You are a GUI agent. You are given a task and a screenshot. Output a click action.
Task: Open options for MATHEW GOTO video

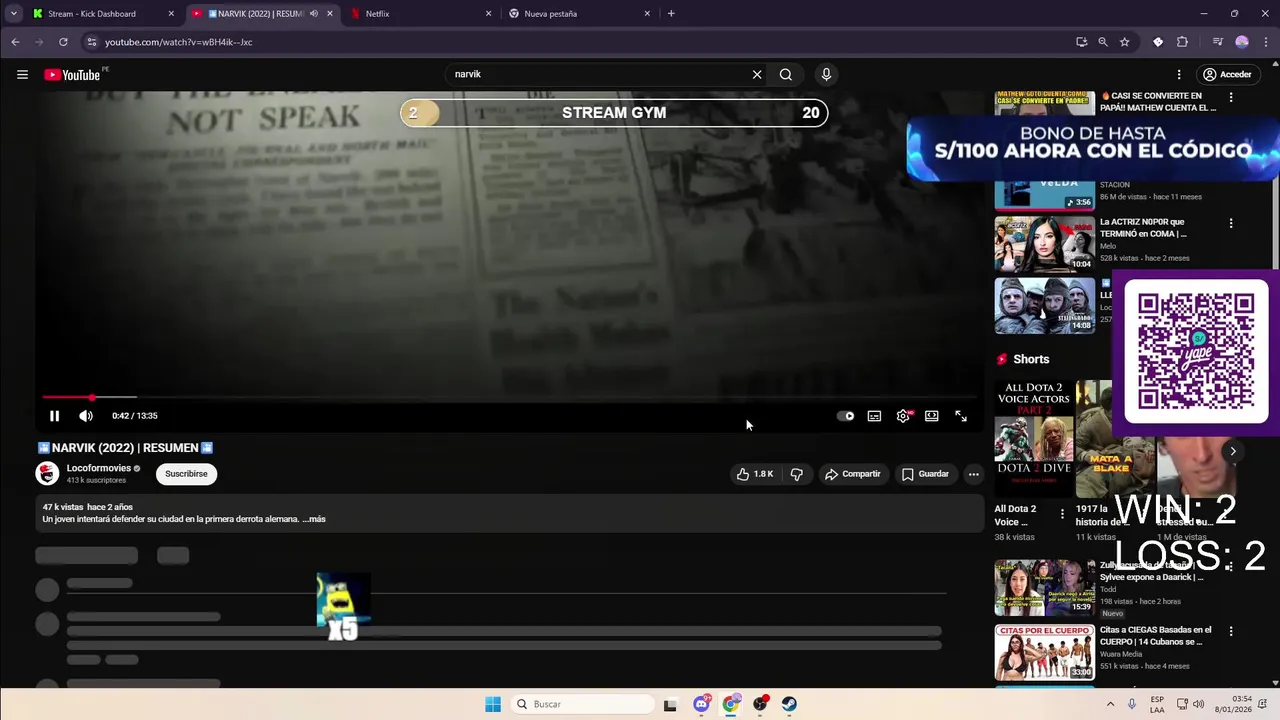(x=1231, y=98)
